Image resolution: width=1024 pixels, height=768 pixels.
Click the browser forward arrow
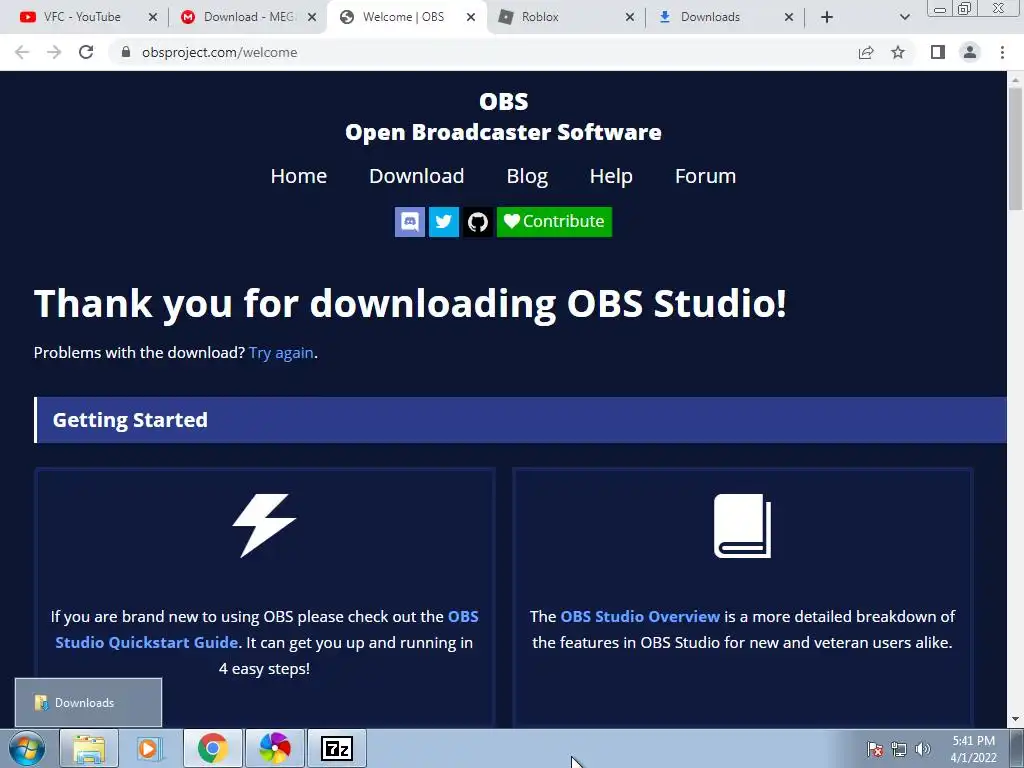coord(54,52)
